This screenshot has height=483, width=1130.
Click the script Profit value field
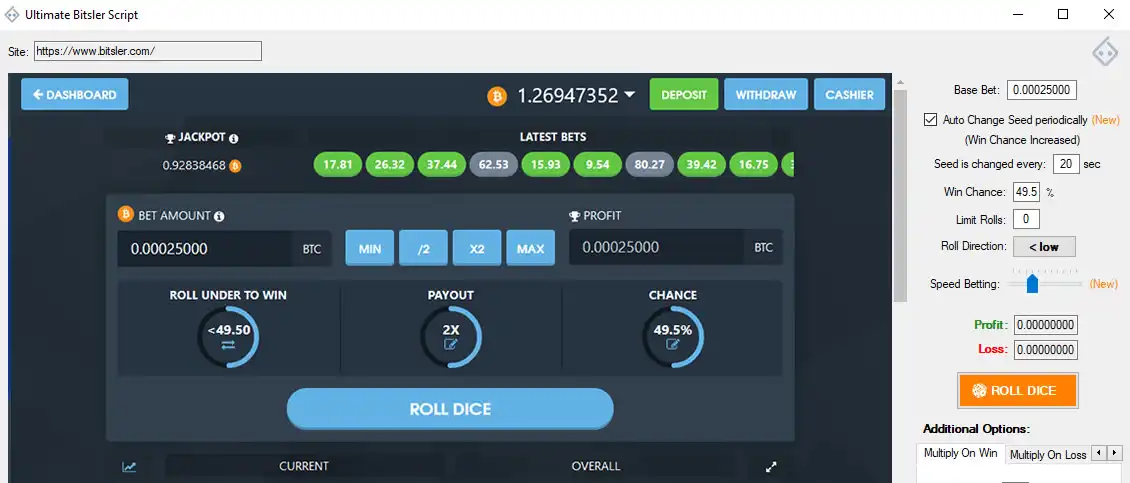pyautogui.click(x=1046, y=324)
